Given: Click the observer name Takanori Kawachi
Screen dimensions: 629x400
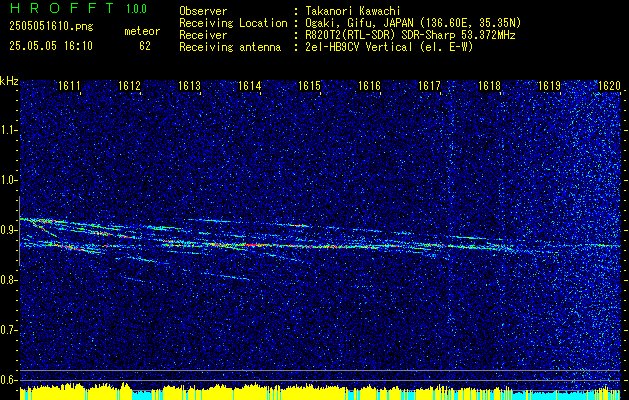Looking at the screenshot, I should (x=353, y=11).
